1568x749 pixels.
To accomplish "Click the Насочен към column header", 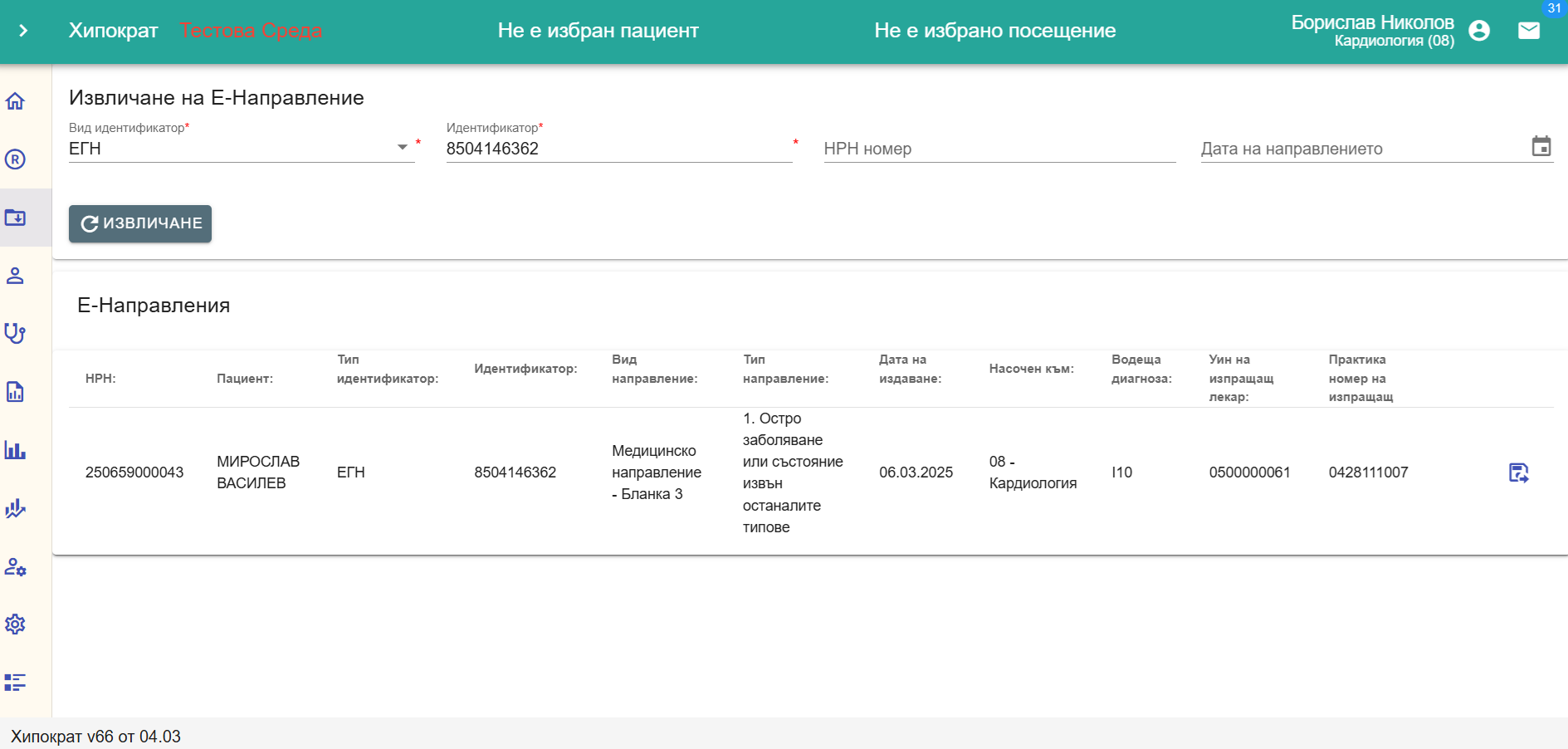I will coord(1032,369).
